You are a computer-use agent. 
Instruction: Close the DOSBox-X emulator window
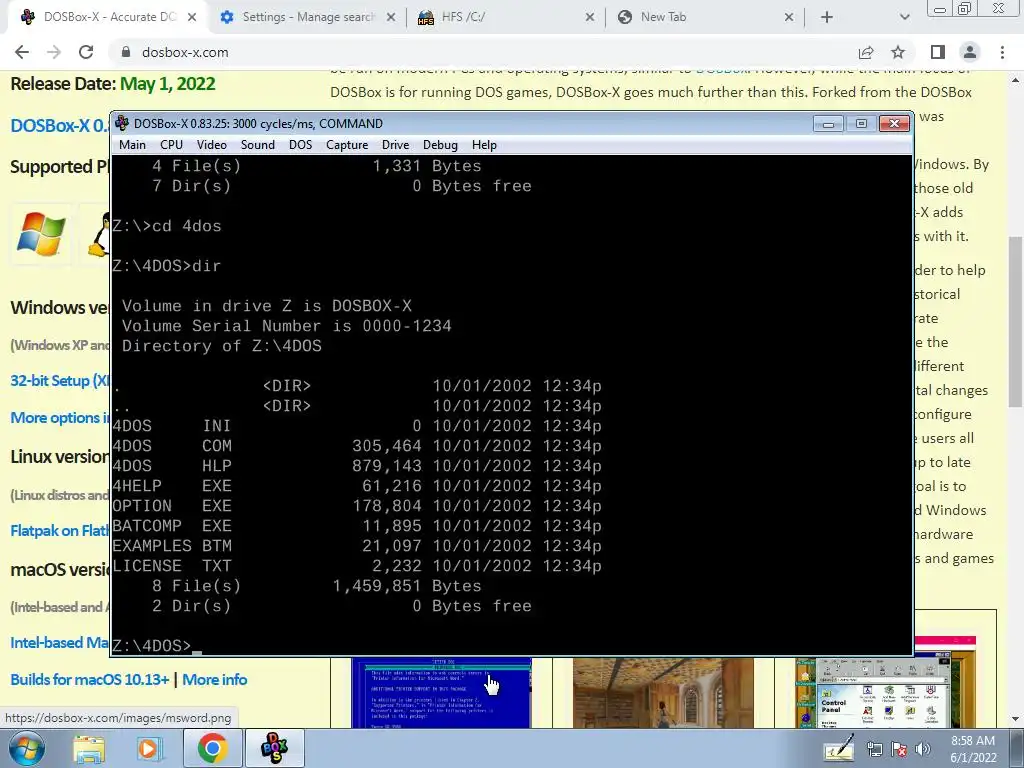(894, 123)
